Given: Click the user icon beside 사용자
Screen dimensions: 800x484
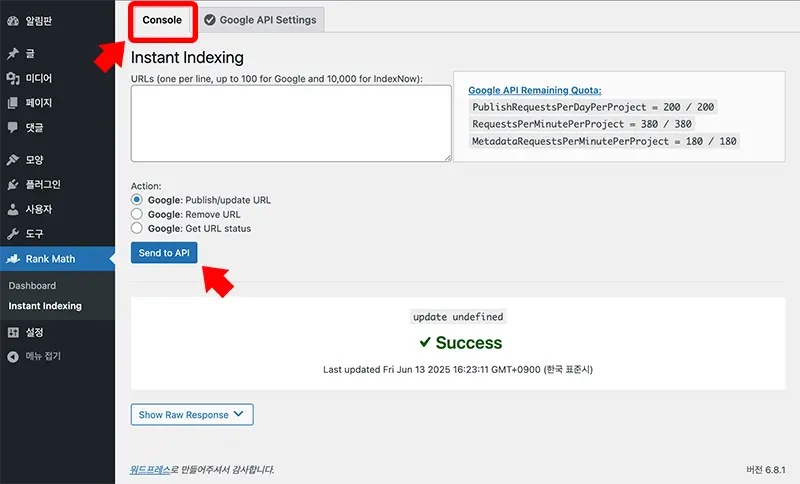Looking at the screenshot, I should [x=13, y=209].
